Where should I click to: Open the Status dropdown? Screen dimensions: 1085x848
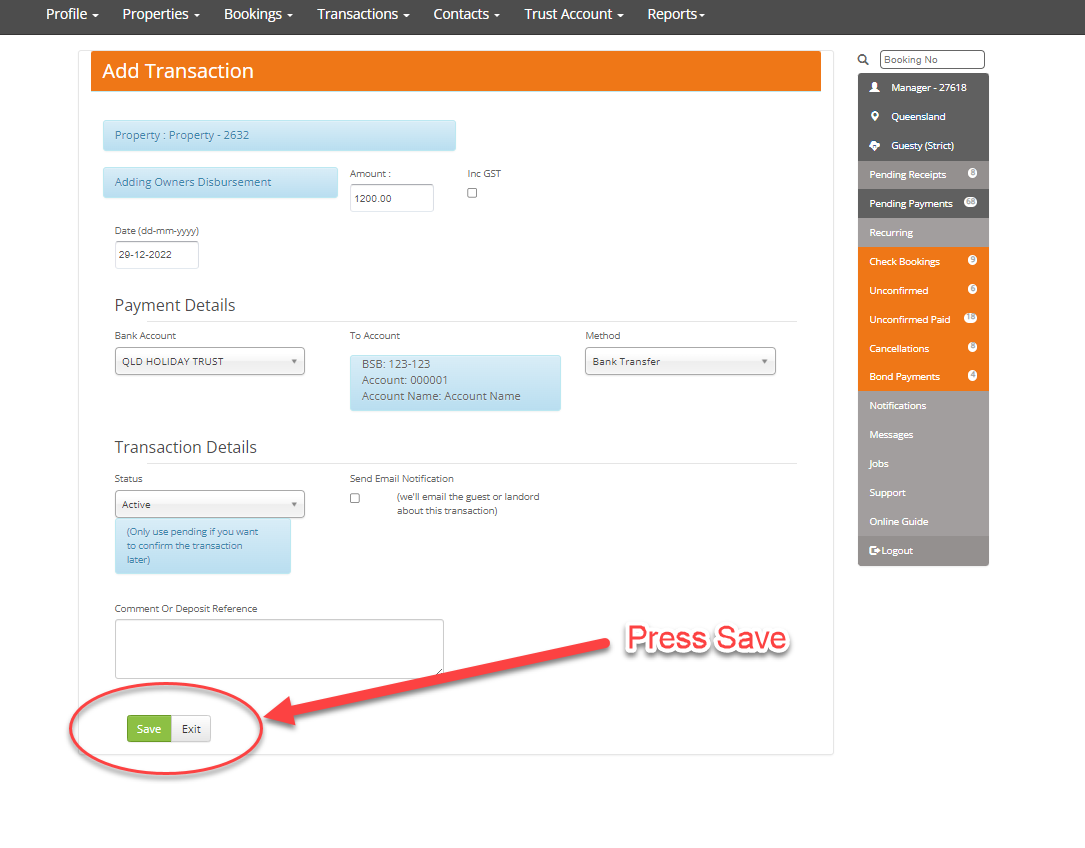pos(209,505)
